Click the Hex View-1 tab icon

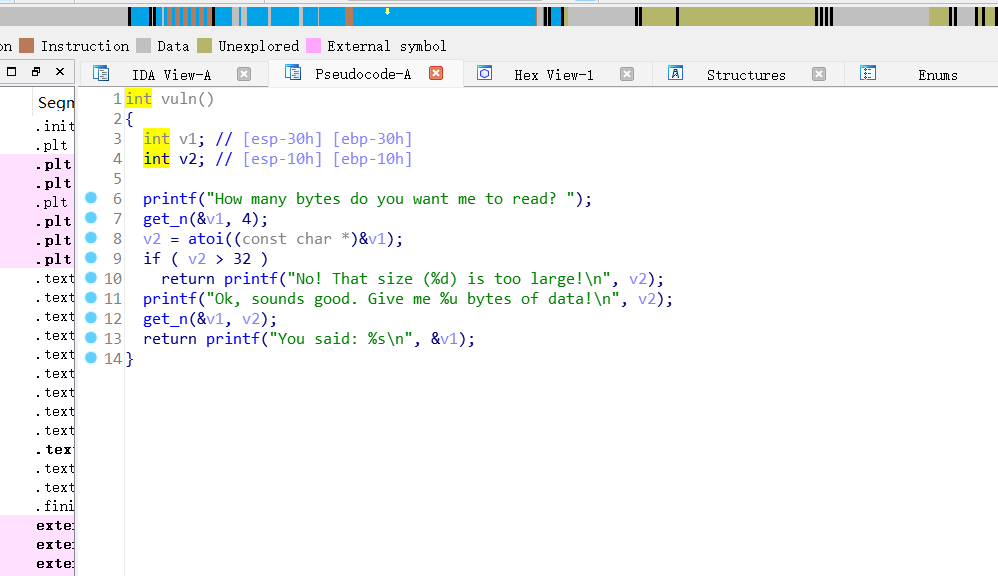click(x=484, y=73)
